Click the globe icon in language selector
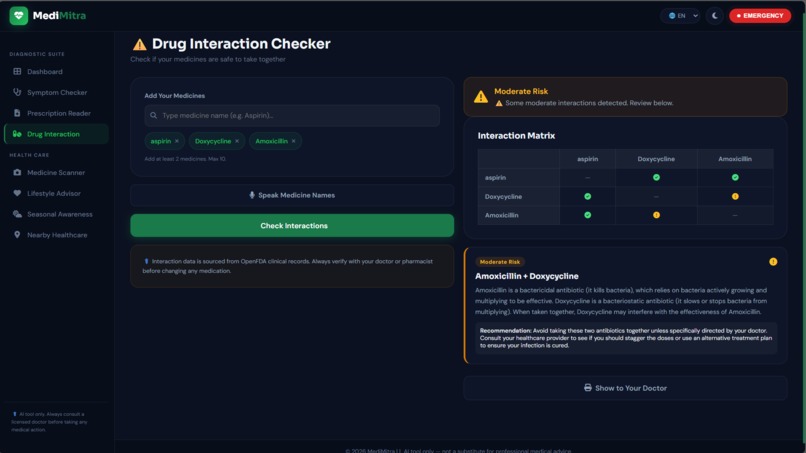This screenshot has height=453, width=806. tap(672, 16)
